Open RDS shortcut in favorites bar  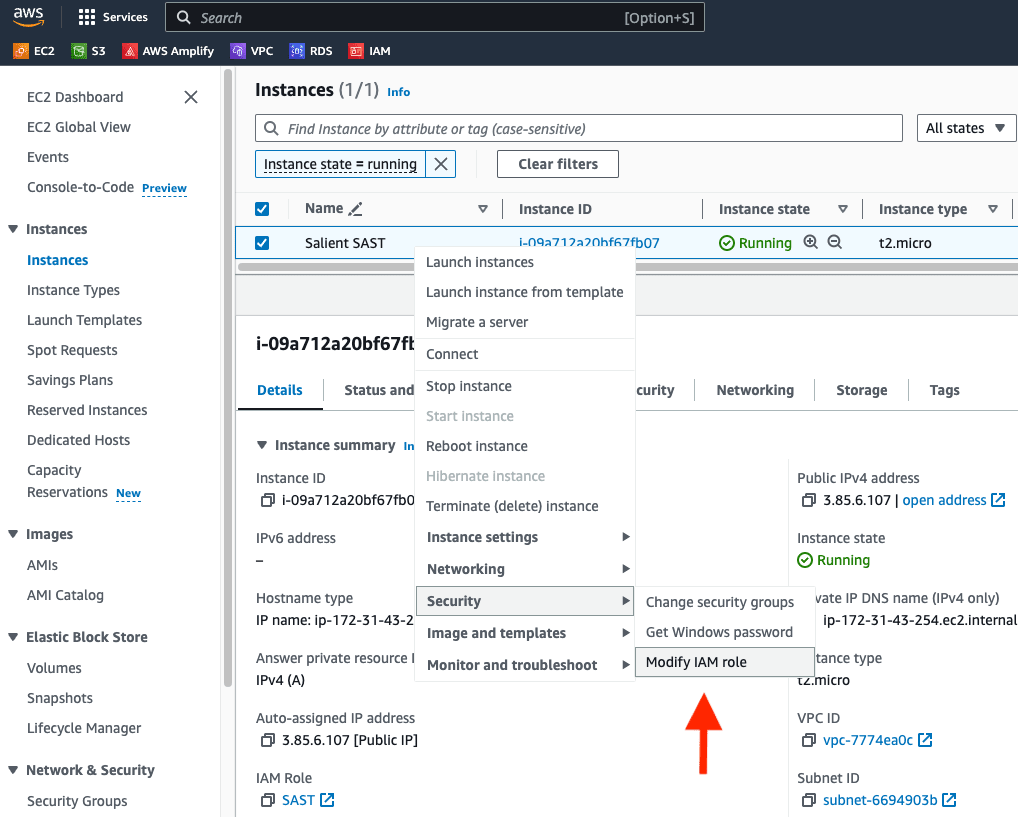(x=311, y=51)
